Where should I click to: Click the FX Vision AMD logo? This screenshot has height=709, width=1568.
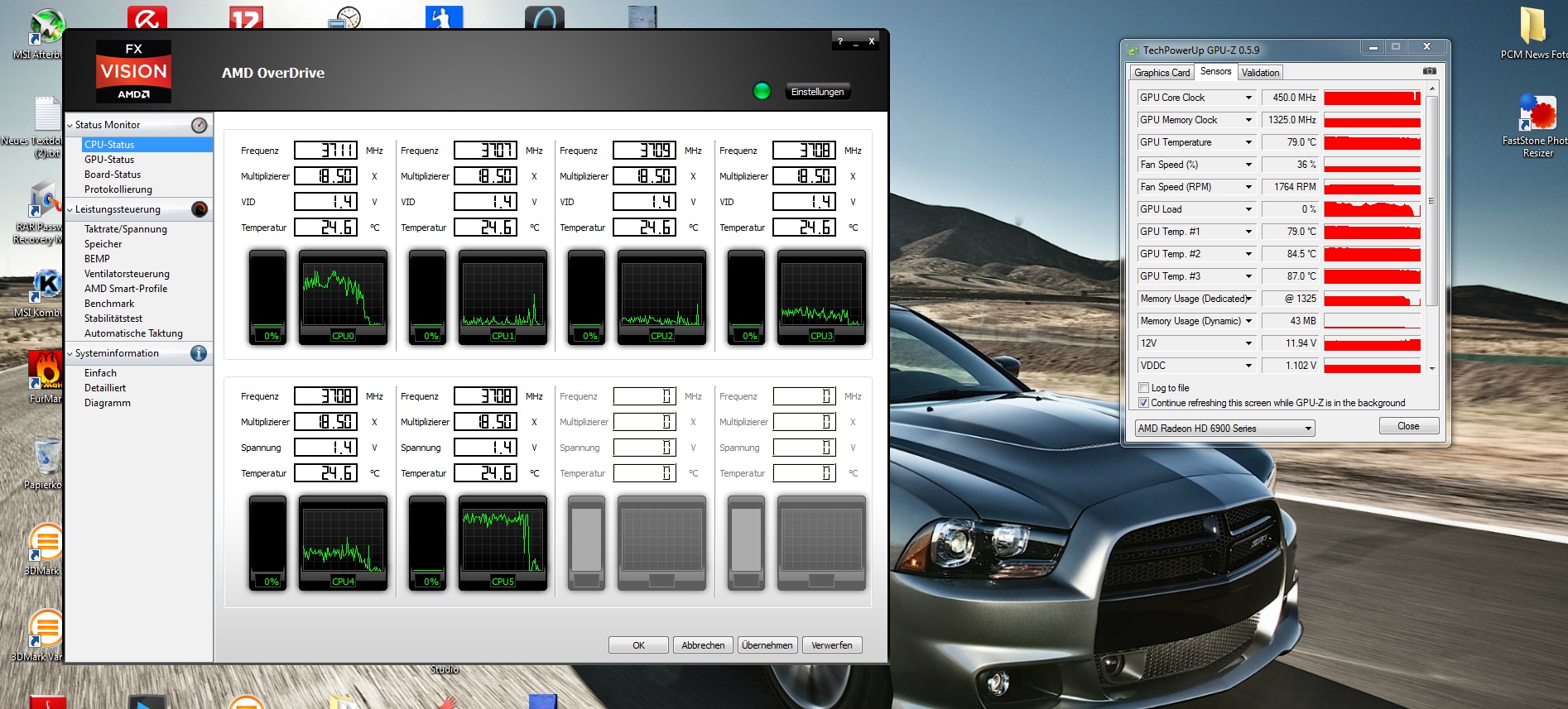pyautogui.click(x=133, y=71)
